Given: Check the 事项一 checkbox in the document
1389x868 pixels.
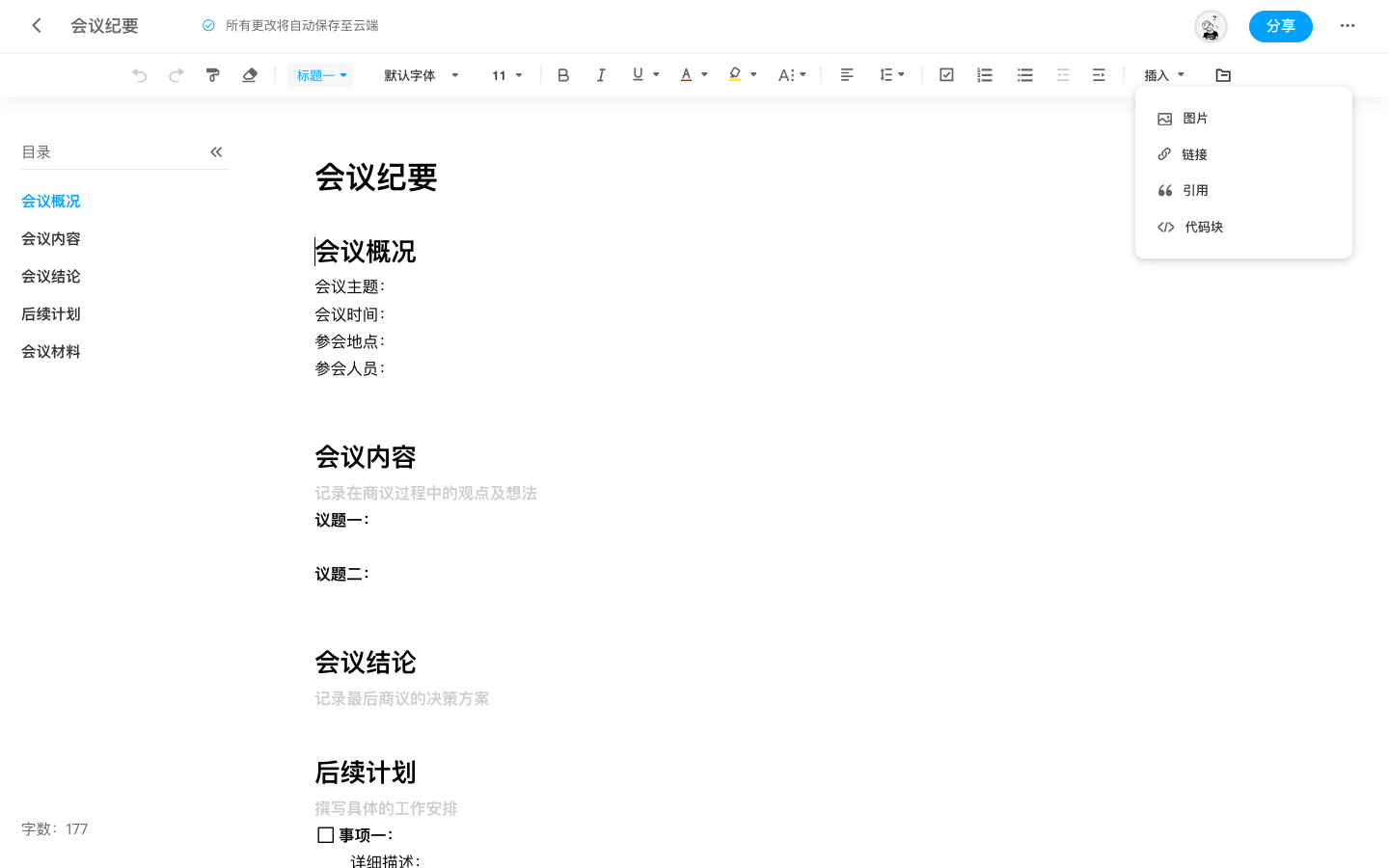Looking at the screenshot, I should click(325, 834).
